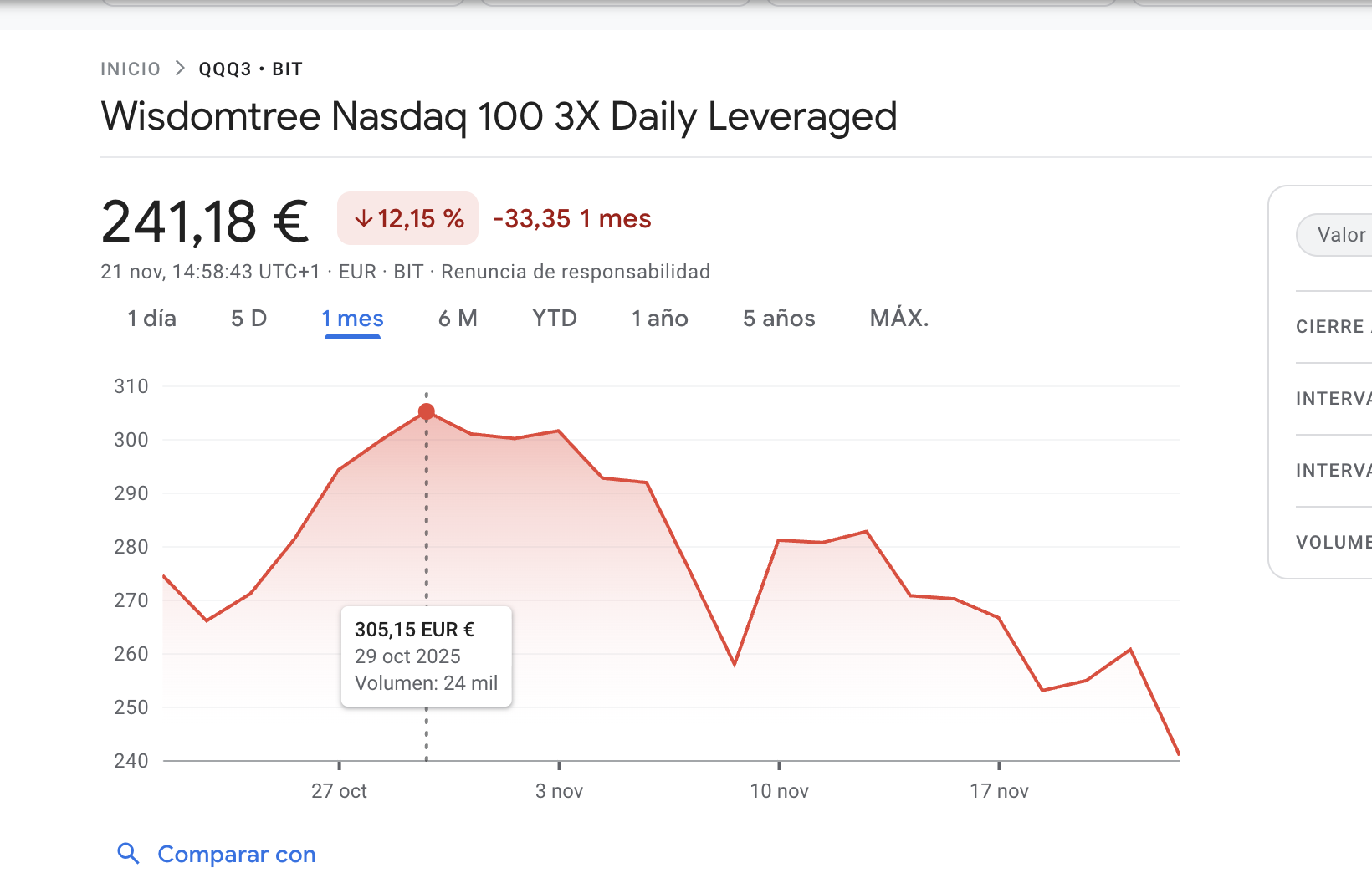The width and height of the screenshot is (1372, 873).
Task: Select the 5 D time range
Action: pos(248,319)
